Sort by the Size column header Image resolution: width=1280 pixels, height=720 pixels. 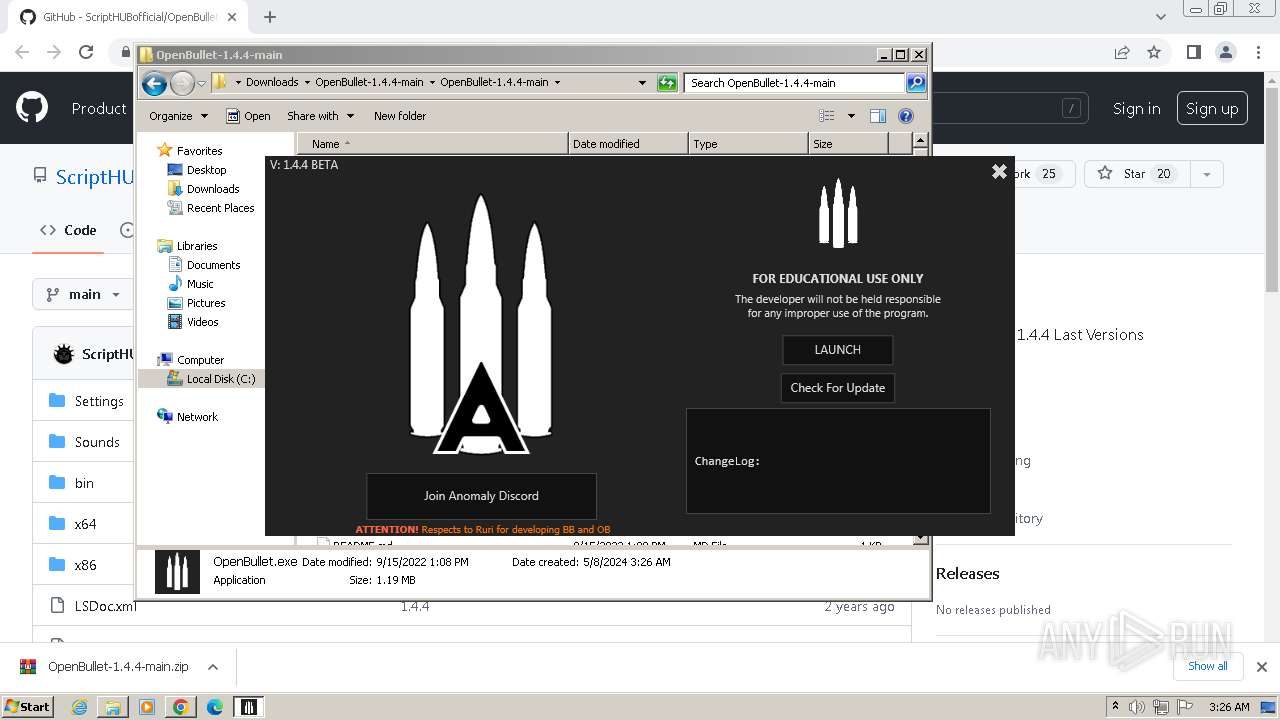[848, 144]
